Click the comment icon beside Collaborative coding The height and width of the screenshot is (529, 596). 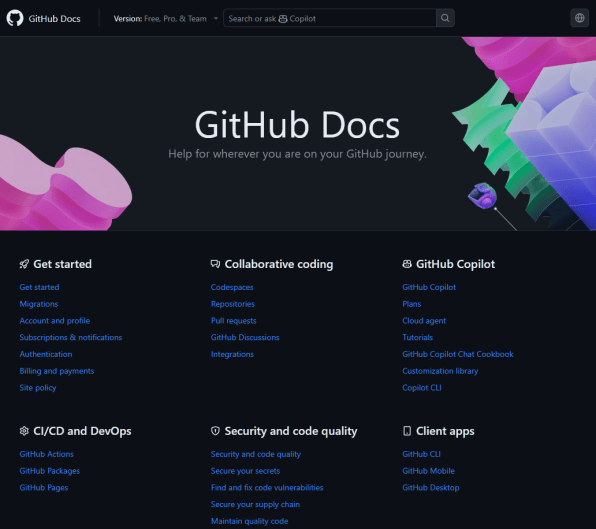(215, 264)
